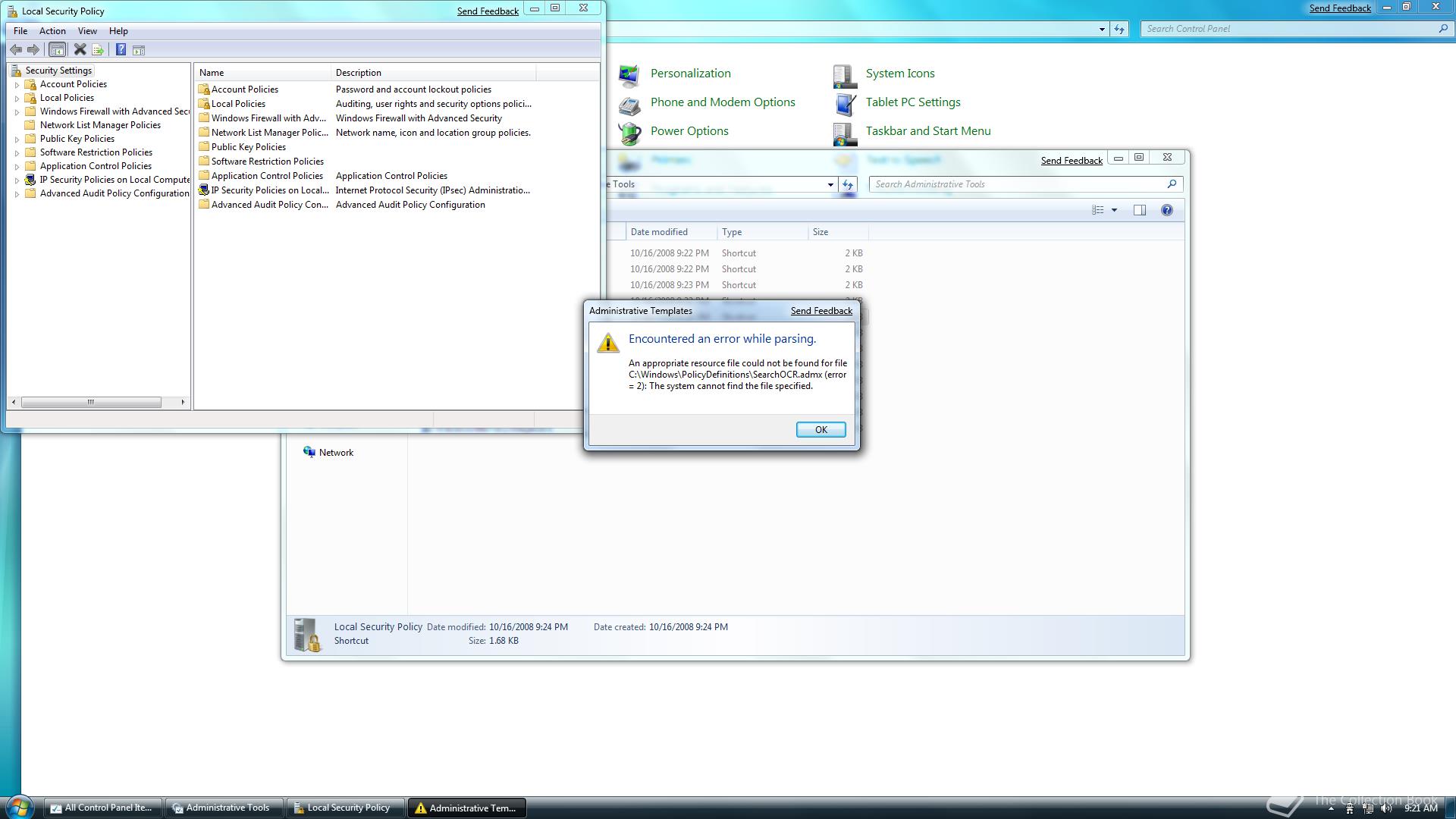Show hidden tray icons arrow
Viewport: 1456px width, 819px height.
tap(1331, 808)
